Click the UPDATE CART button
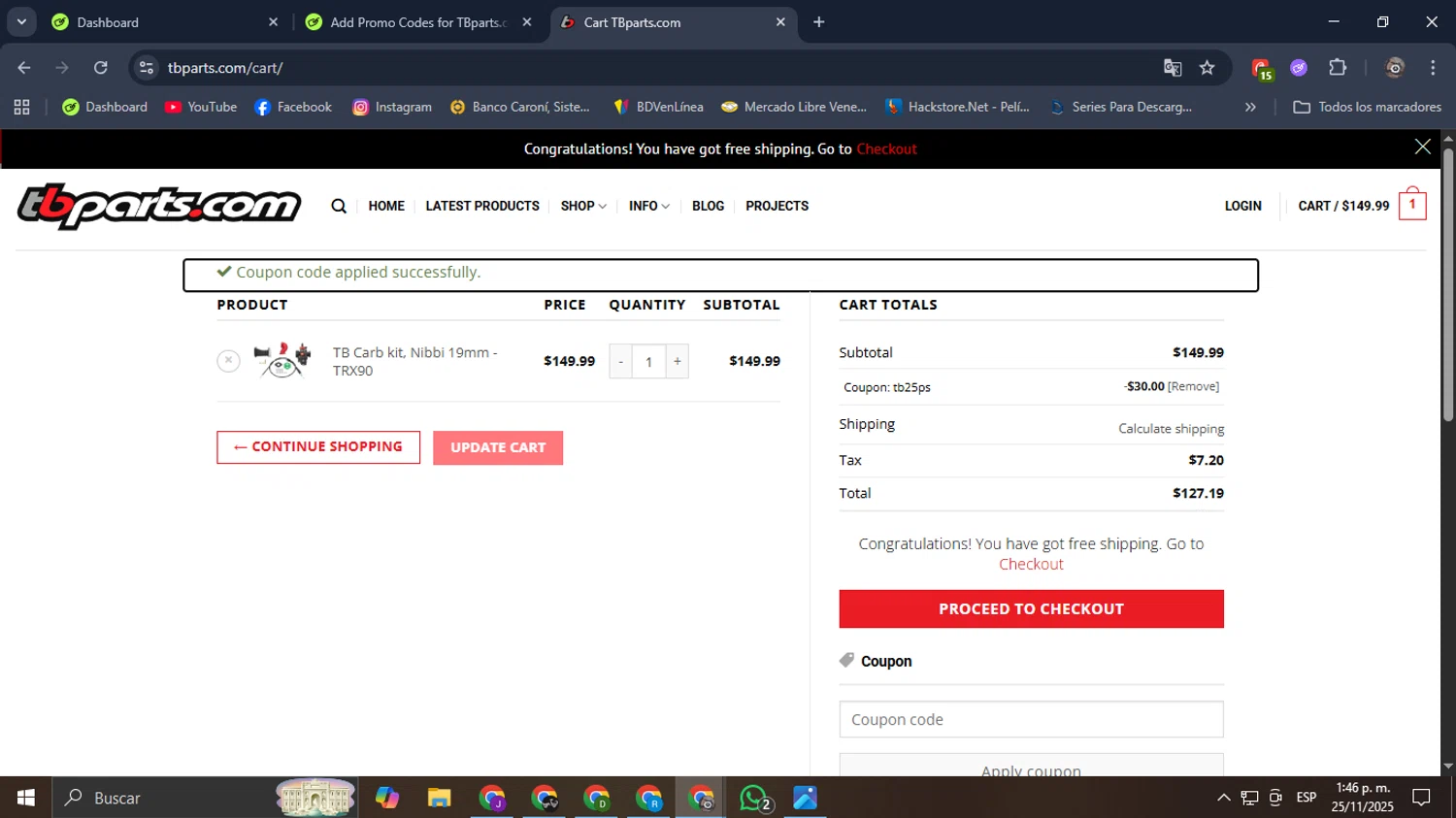Image resolution: width=1456 pixels, height=818 pixels. pyautogui.click(x=498, y=447)
